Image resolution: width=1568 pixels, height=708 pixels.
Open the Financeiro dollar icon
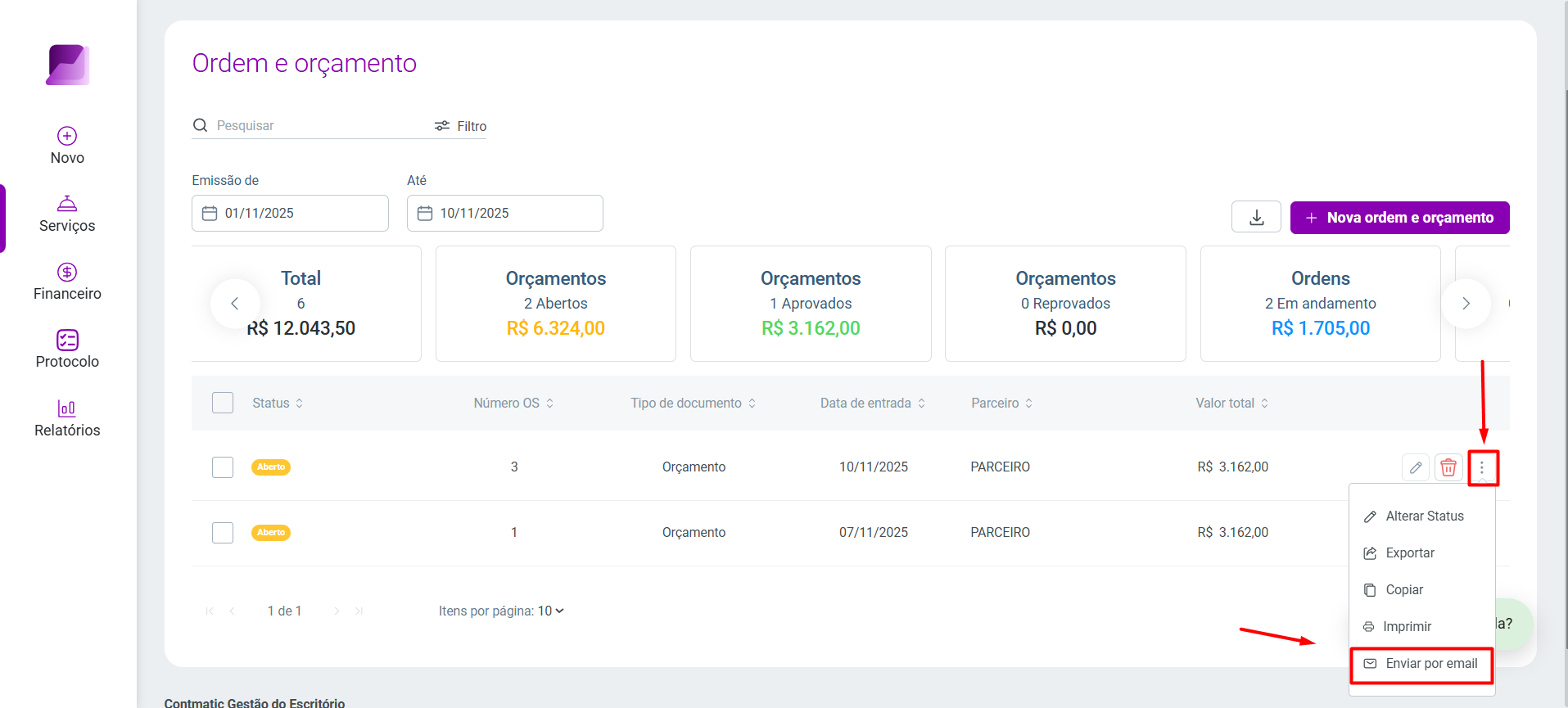(67, 272)
